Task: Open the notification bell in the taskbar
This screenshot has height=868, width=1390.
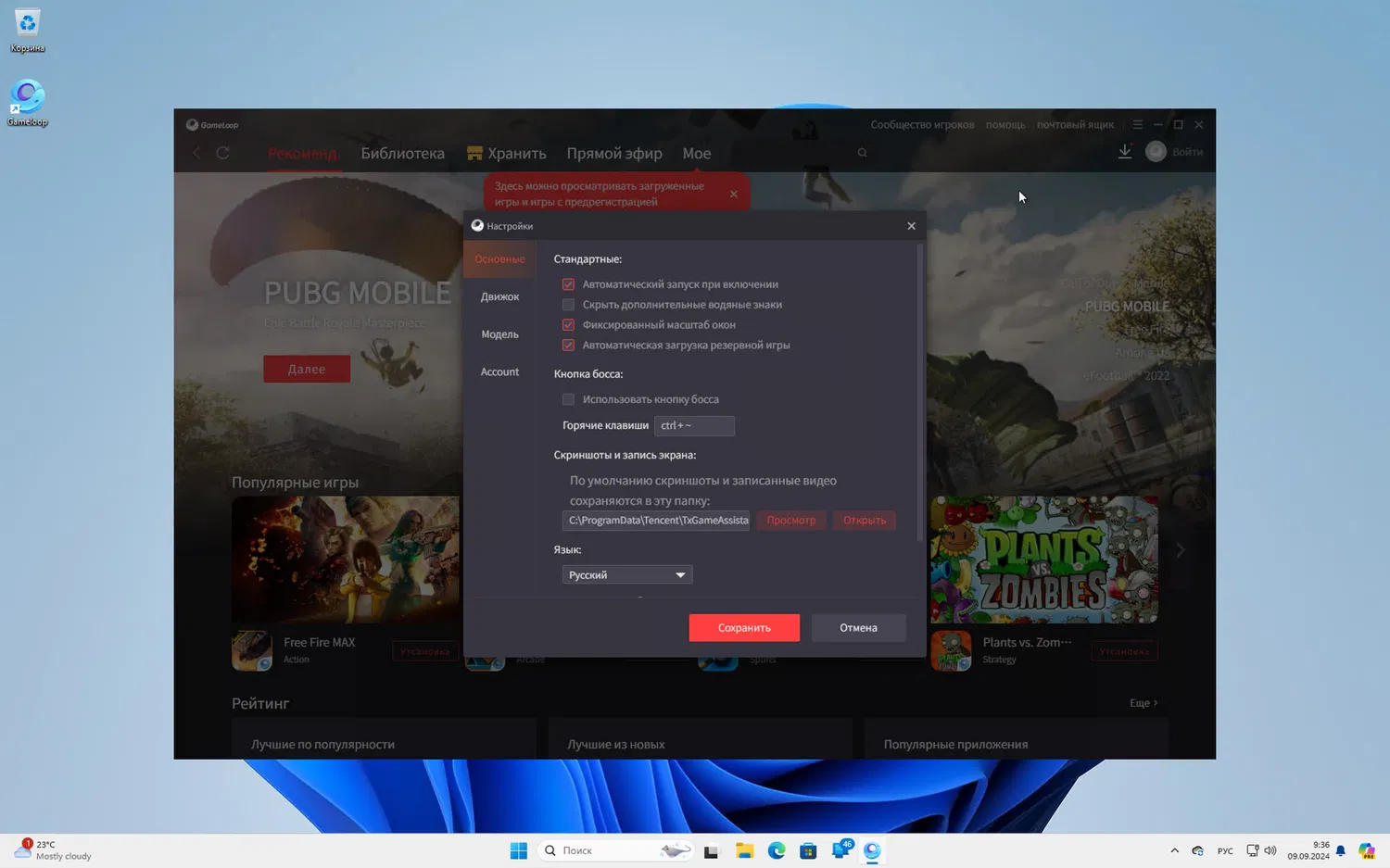Action: pos(1340,850)
